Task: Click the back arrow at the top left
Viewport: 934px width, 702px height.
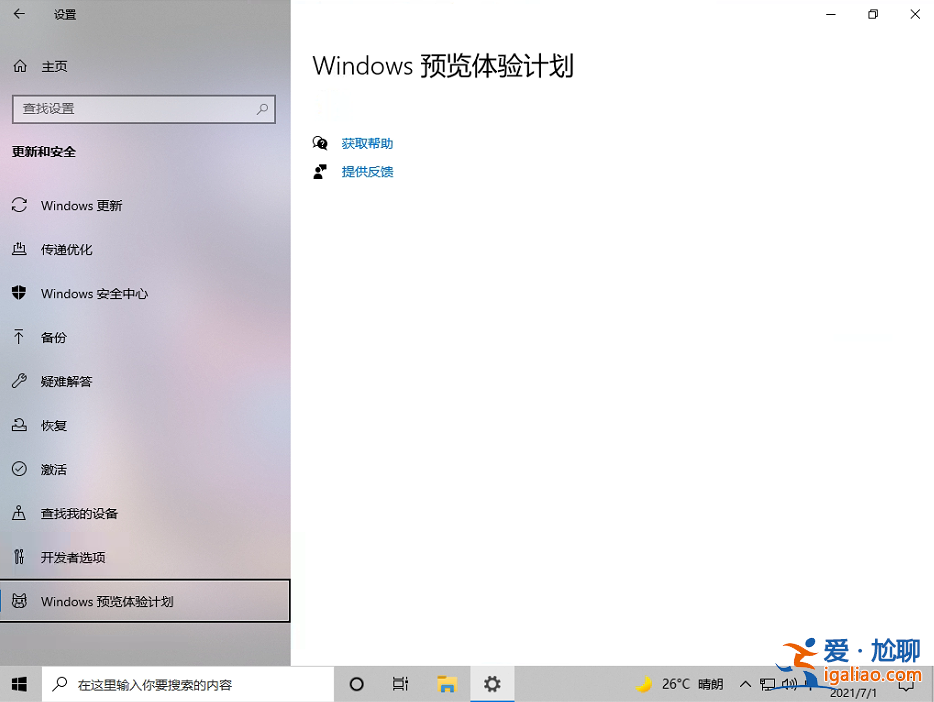Action: (x=19, y=14)
